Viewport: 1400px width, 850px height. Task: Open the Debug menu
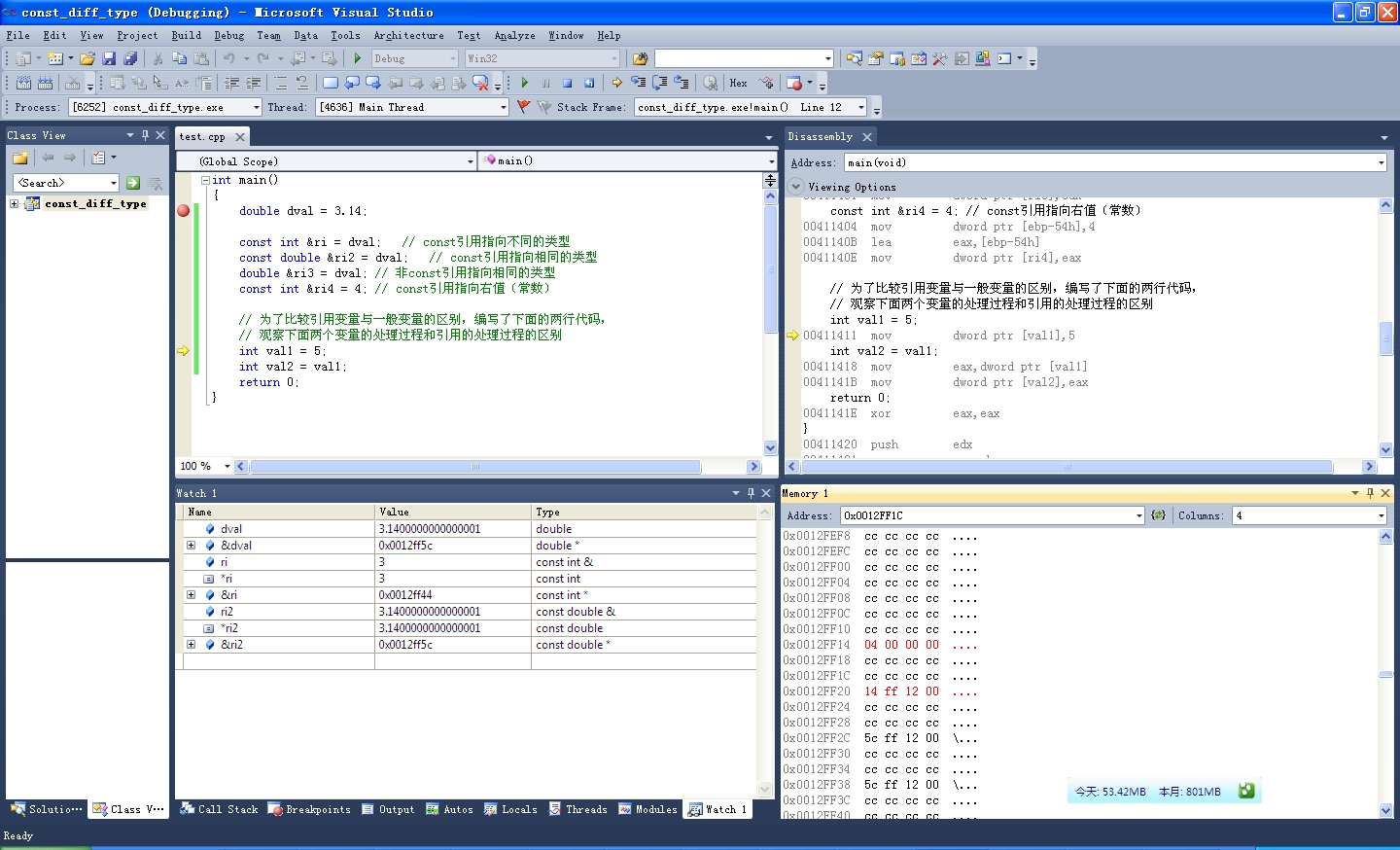228,35
